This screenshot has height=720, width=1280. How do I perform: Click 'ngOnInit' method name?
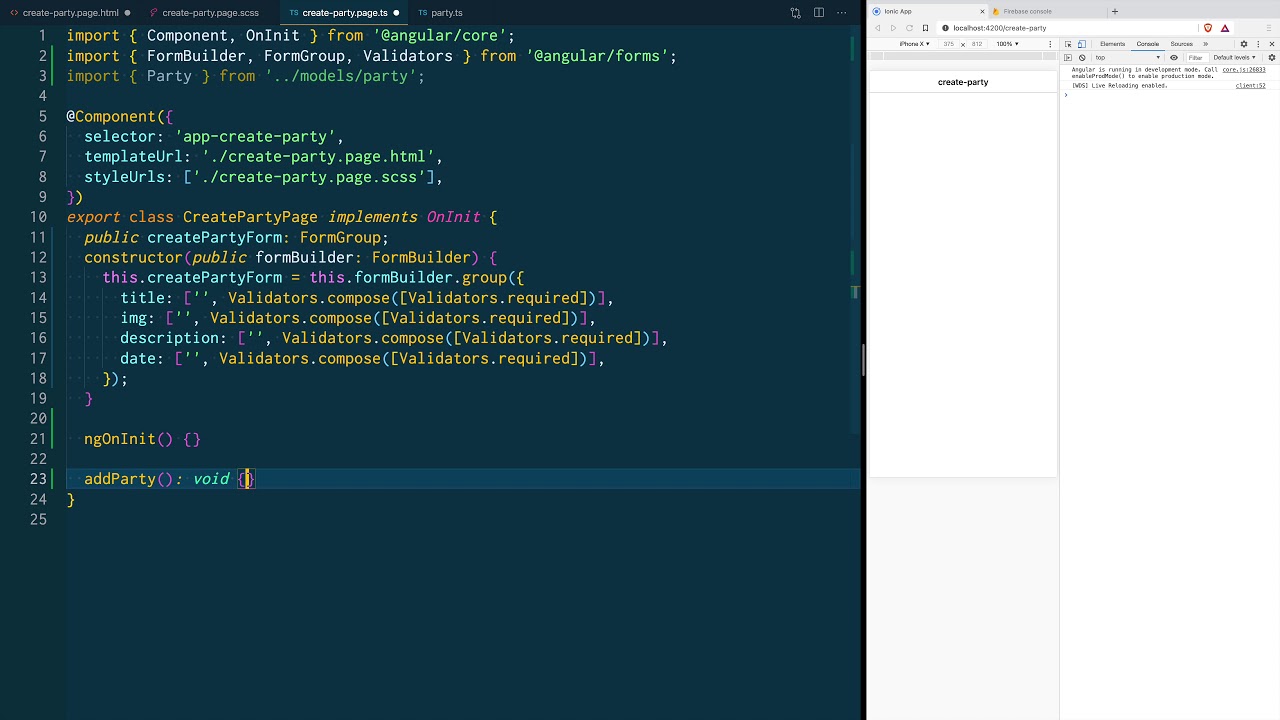click(x=120, y=439)
